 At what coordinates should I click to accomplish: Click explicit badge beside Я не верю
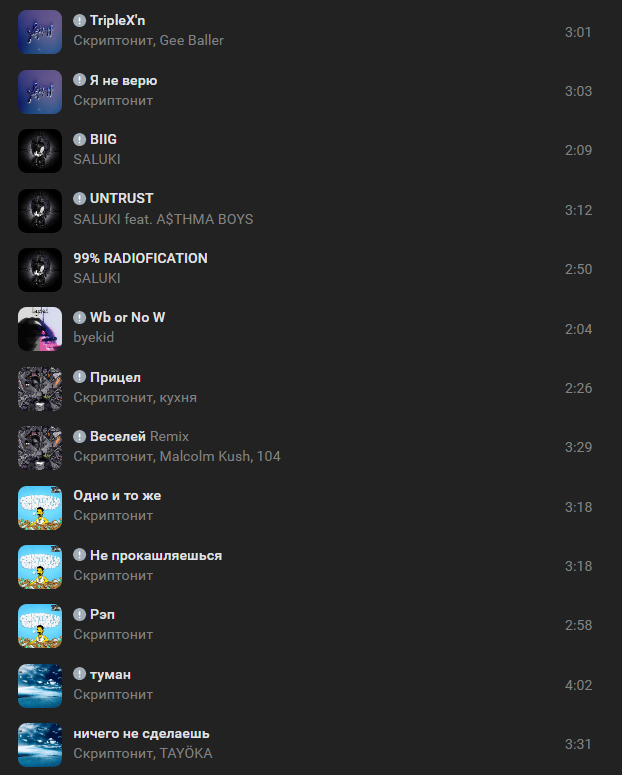[80, 80]
